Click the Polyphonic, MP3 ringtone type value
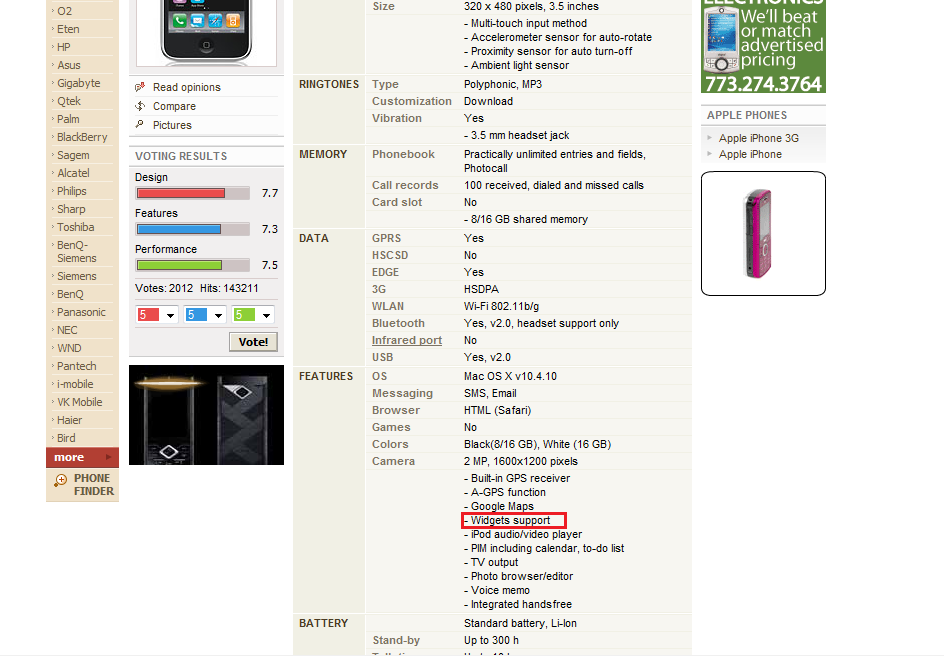 point(503,84)
